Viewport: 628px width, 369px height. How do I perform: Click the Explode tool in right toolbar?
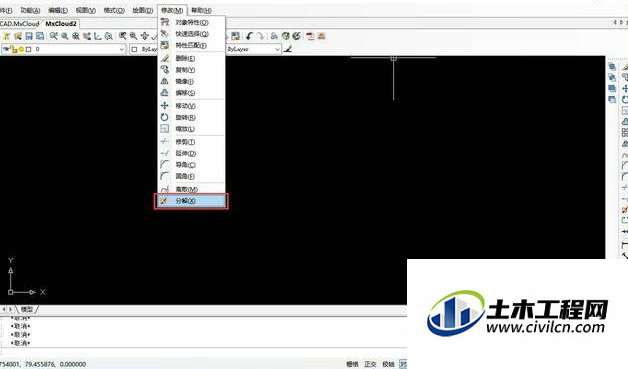[624, 210]
